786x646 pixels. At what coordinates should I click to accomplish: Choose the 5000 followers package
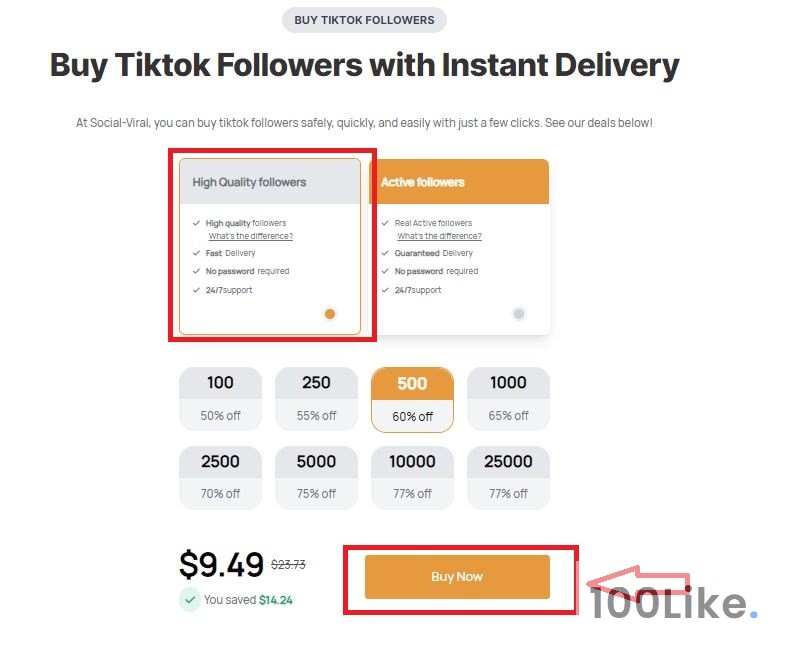316,476
